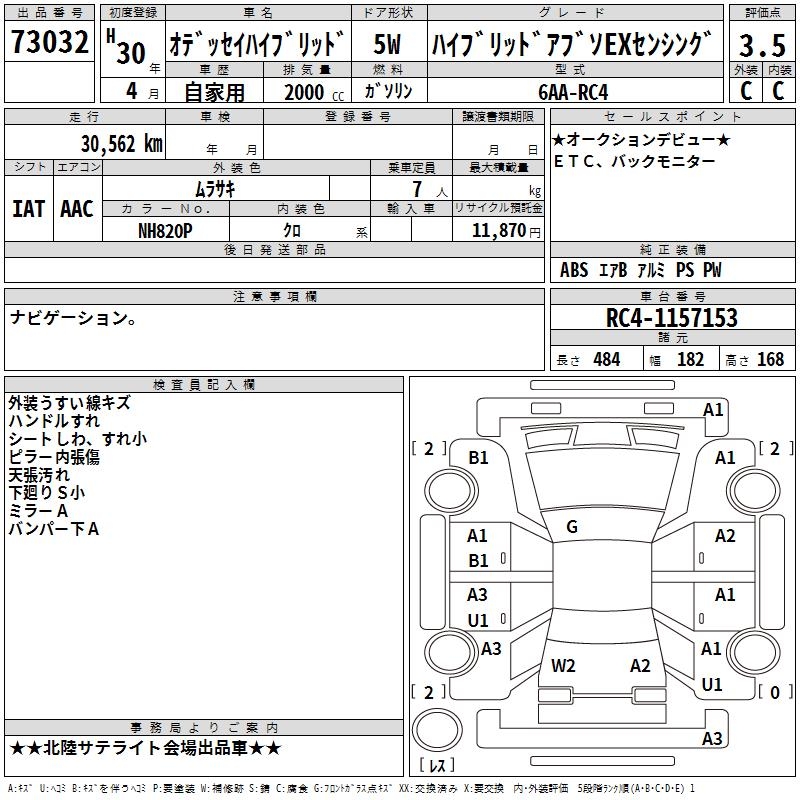800x800 pixels.
Task: Click the [レス] label below spare tire
Action: pos(437,765)
